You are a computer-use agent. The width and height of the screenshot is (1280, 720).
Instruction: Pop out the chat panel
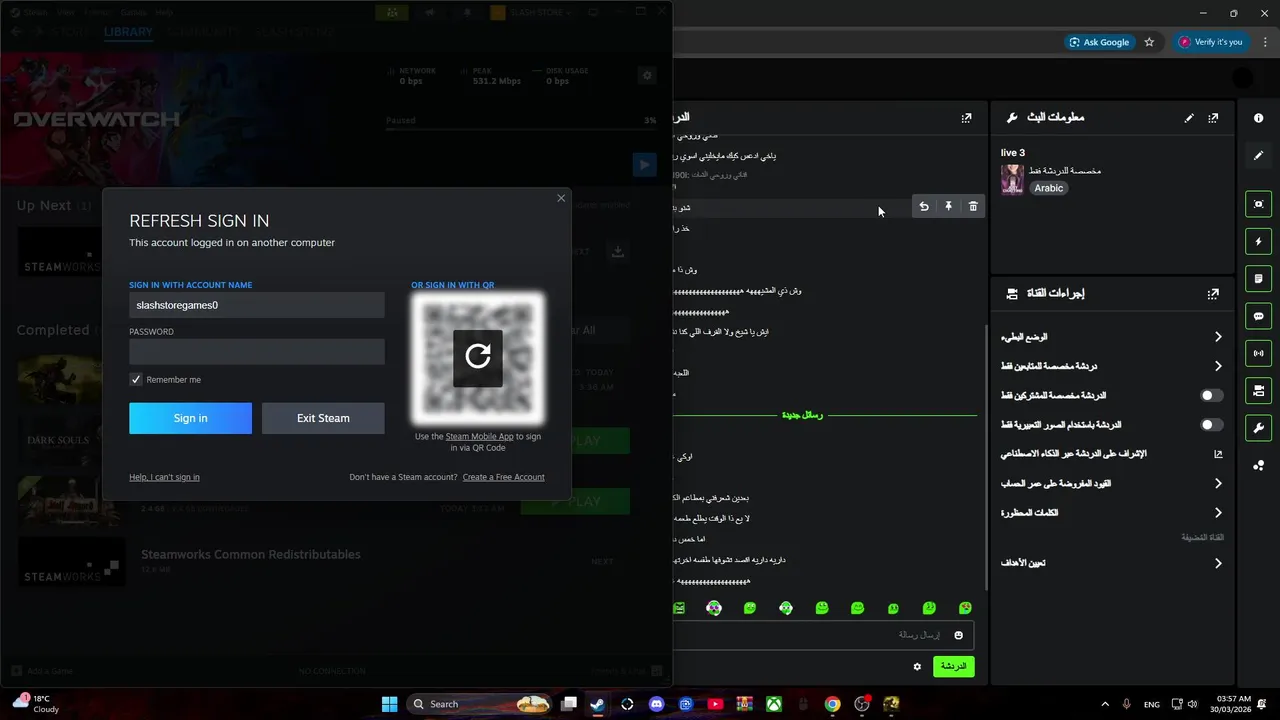(966, 118)
